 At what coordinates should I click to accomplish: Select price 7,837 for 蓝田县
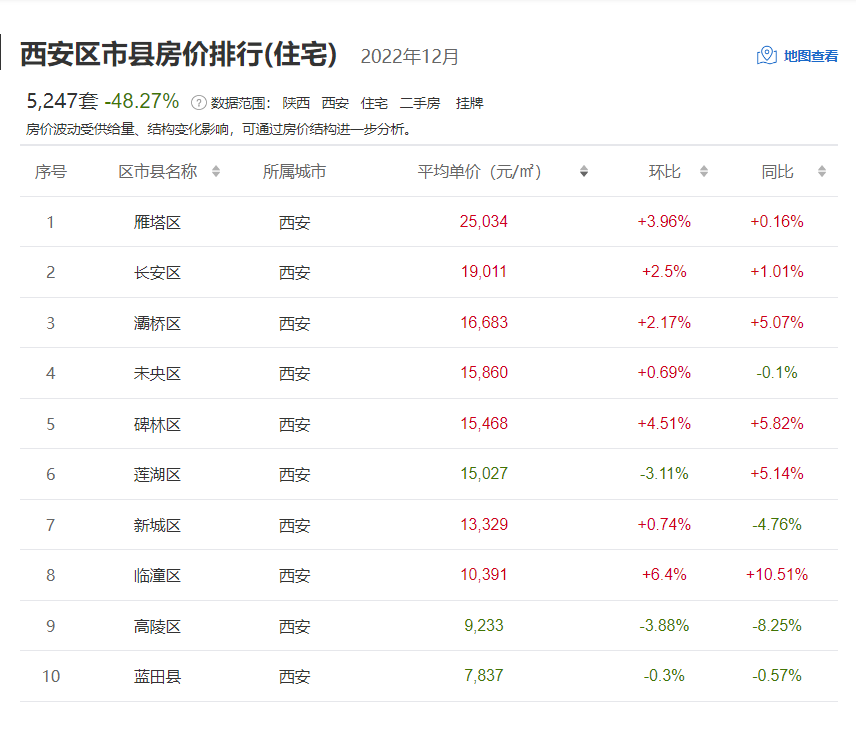click(x=484, y=676)
